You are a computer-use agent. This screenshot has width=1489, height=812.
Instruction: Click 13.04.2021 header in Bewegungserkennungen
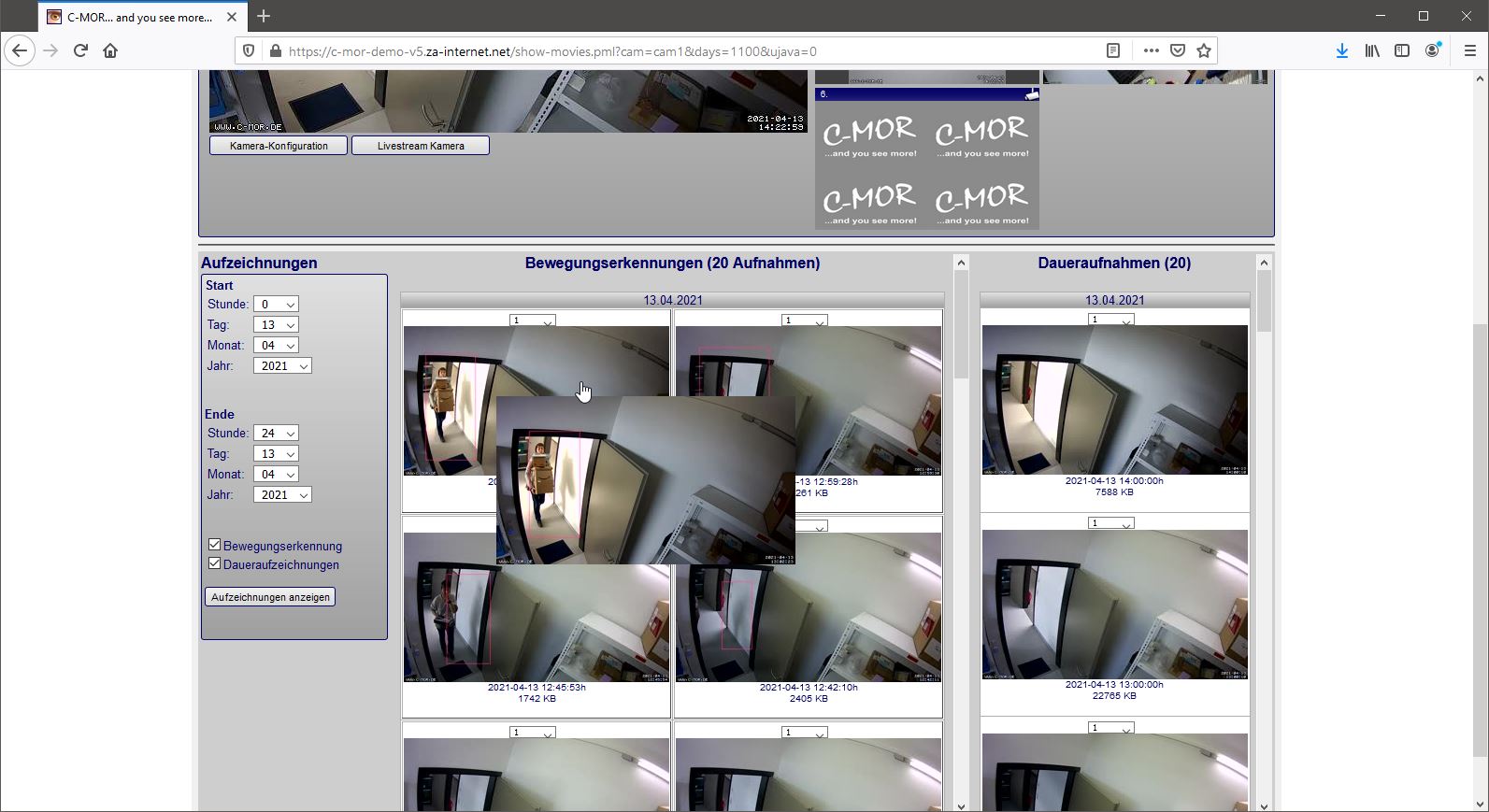point(673,300)
